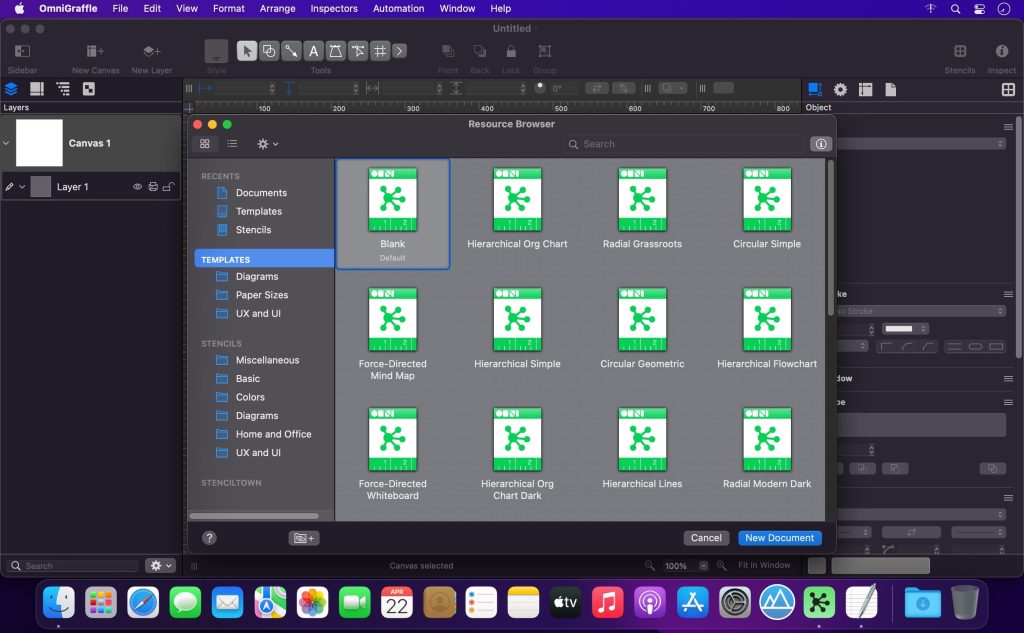Screen dimensions: 1024x633
Task: Switch Resource Browser to list view
Action: pyautogui.click(x=232, y=144)
